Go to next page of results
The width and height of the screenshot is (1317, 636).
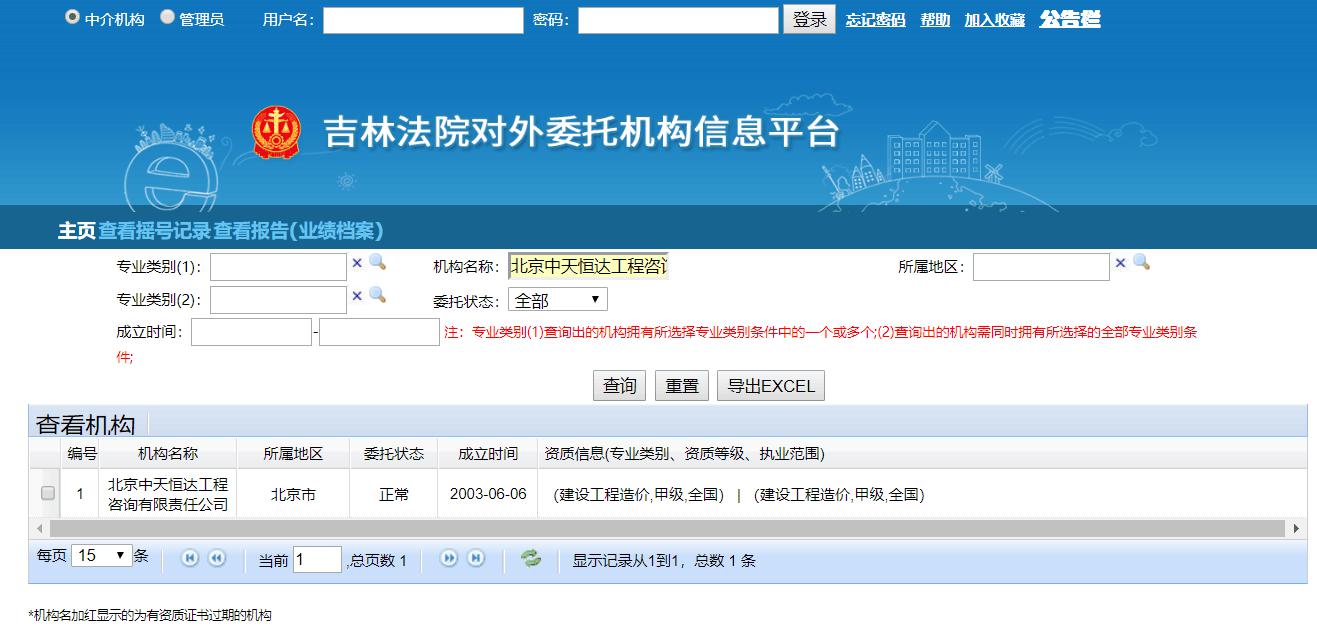[x=449, y=559]
